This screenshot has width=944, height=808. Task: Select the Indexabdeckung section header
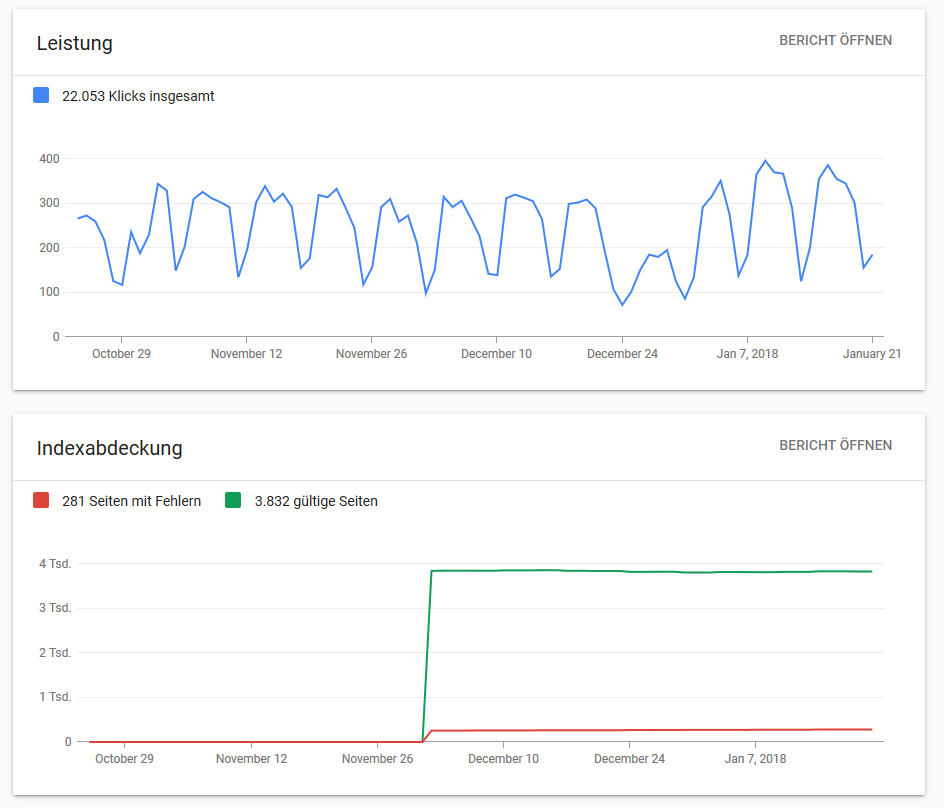click(109, 449)
